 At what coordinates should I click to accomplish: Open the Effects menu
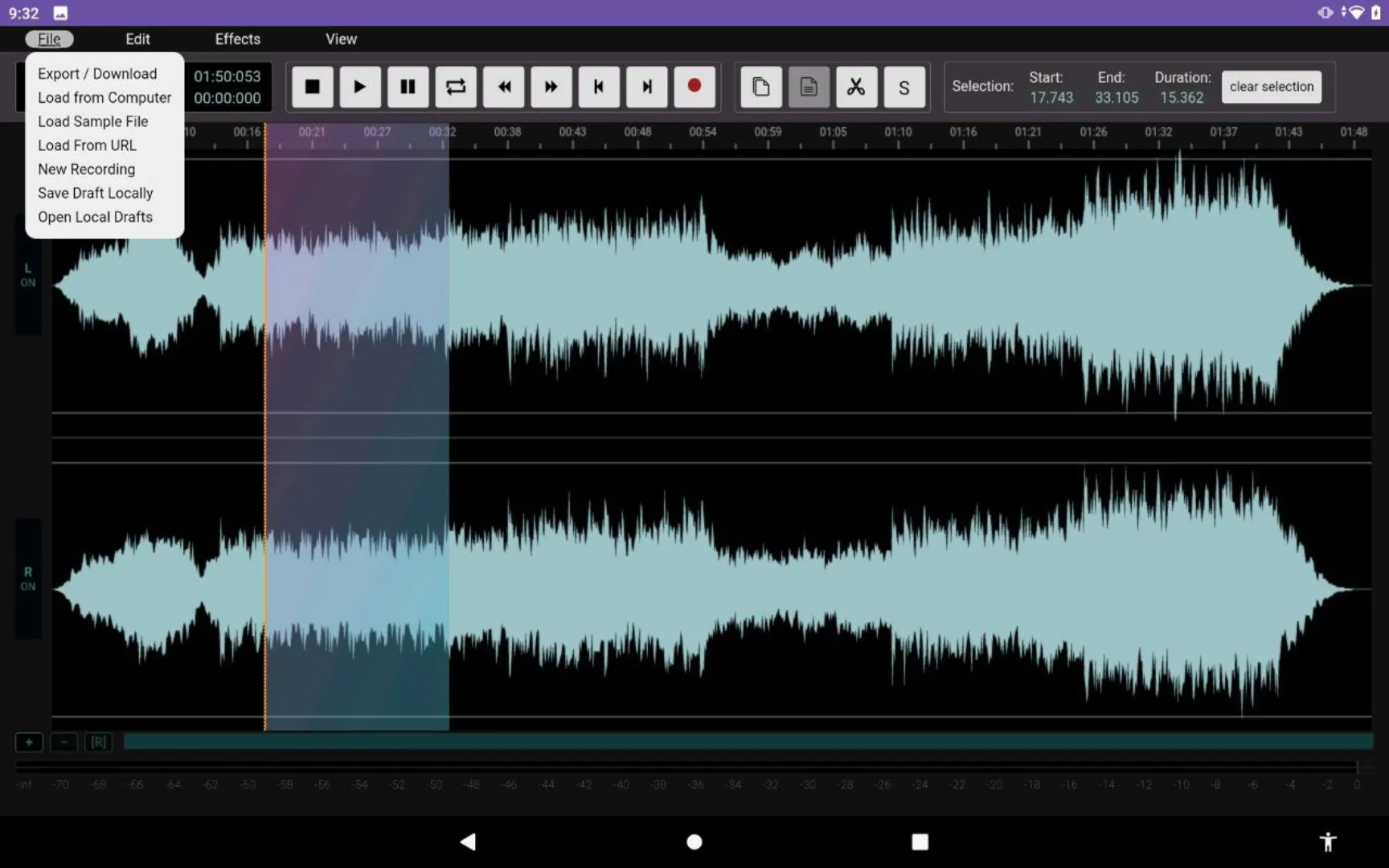point(236,39)
